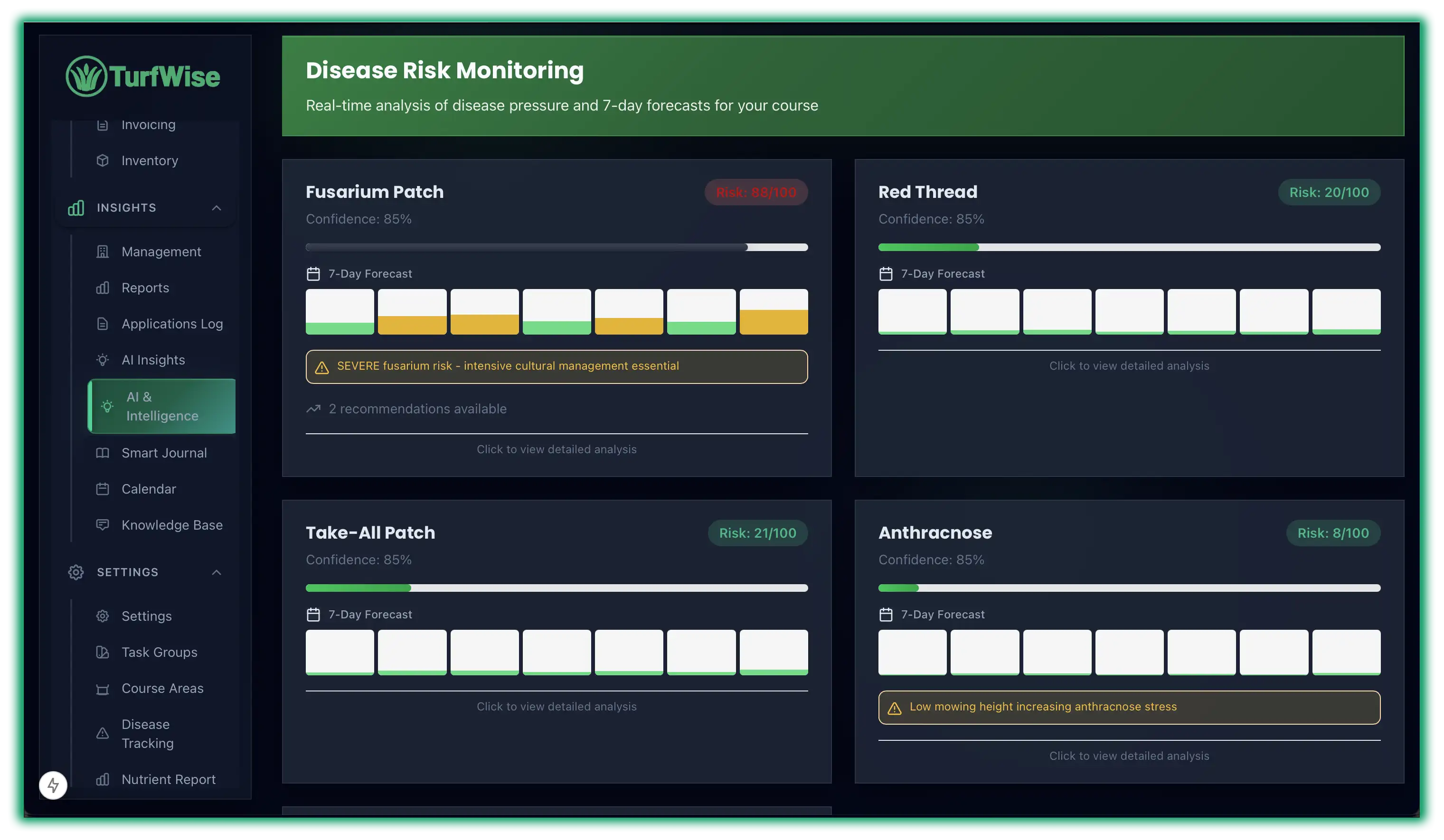Screen dimensions: 1444x840
Task: Select AI & Intelligence in the sidebar
Action: (x=161, y=406)
